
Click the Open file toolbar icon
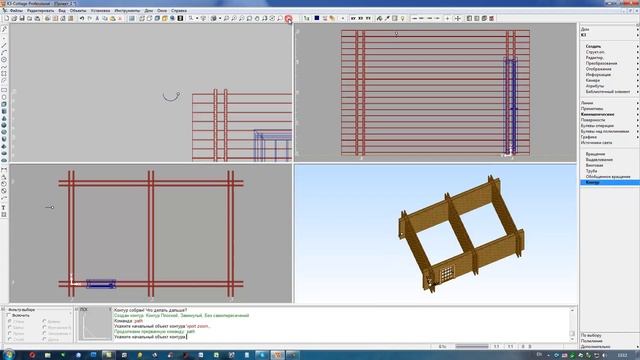[x=14, y=18]
